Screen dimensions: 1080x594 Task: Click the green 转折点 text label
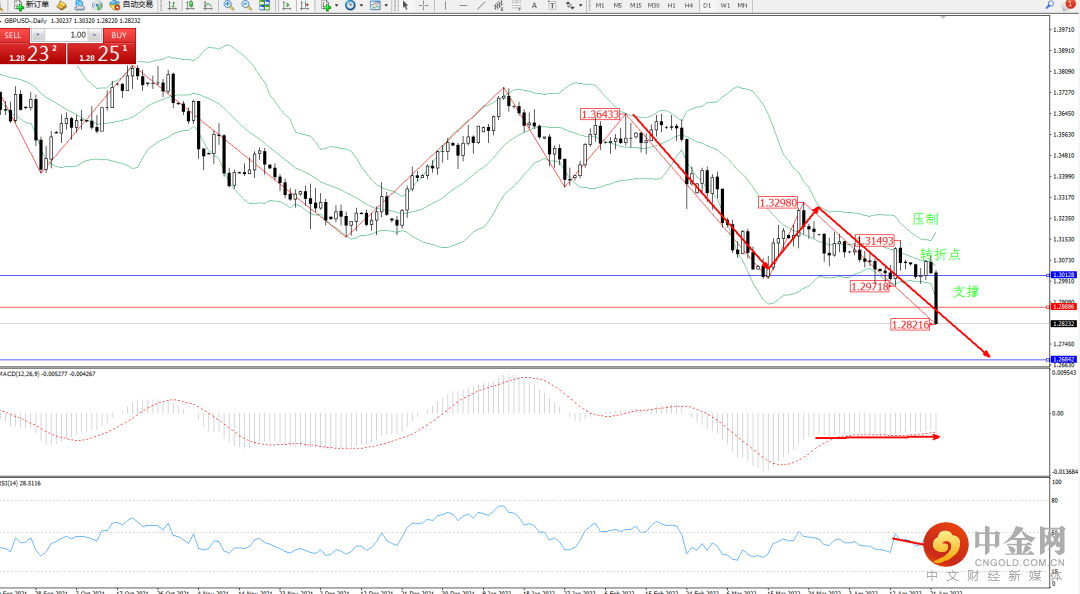pos(940,254)
